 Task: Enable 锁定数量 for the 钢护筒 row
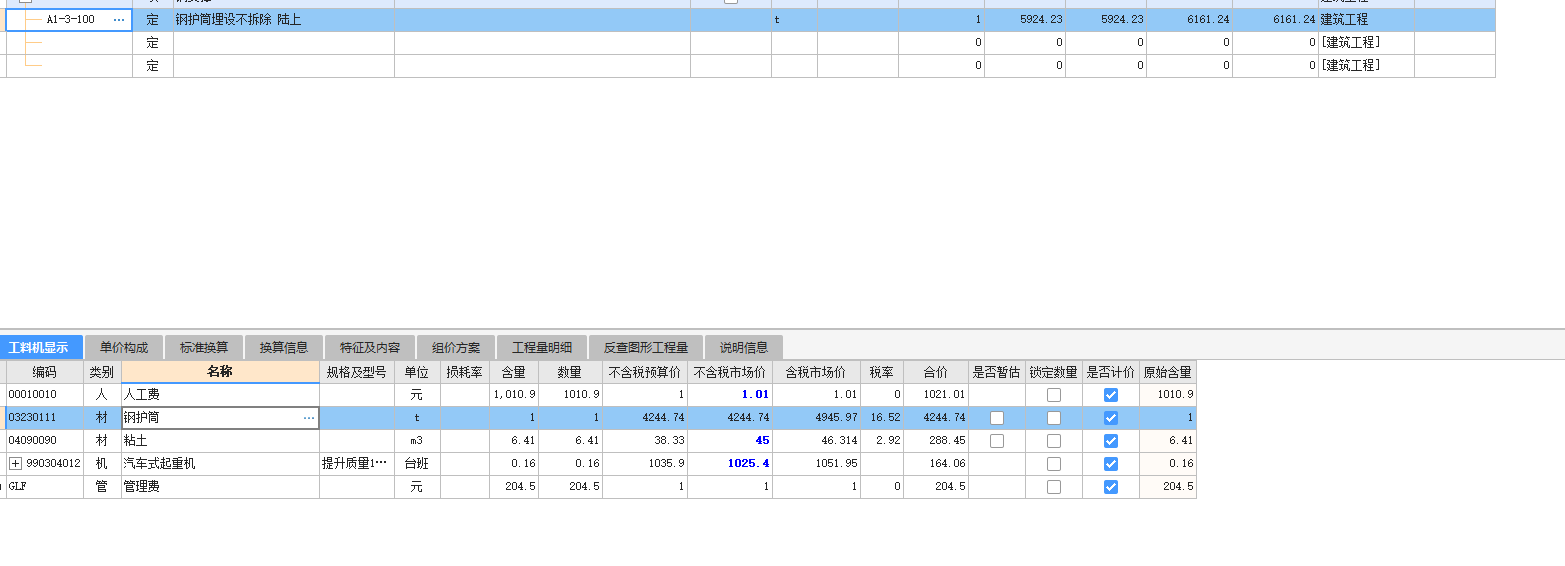coord(1054,418)
